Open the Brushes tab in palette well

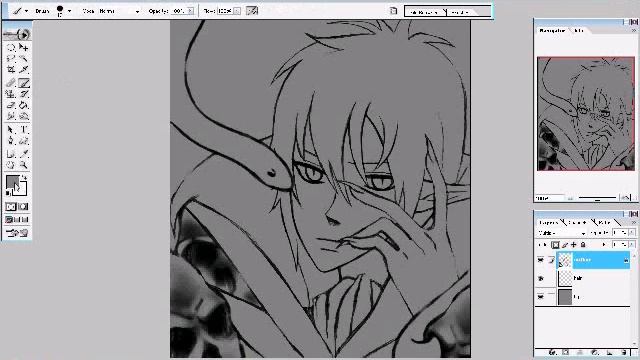[x=460, y=12]
